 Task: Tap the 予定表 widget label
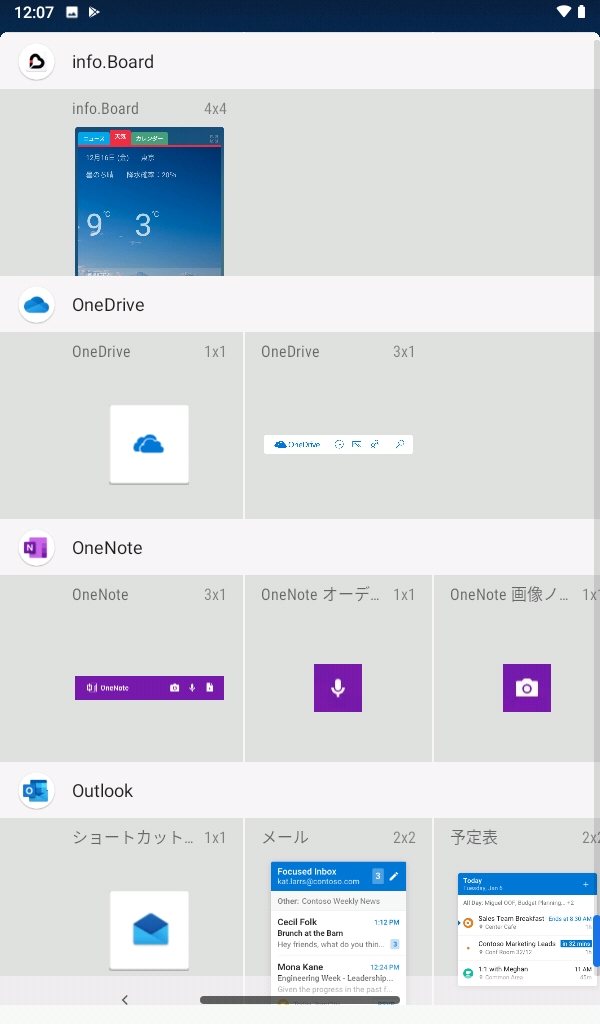point(474,837)
